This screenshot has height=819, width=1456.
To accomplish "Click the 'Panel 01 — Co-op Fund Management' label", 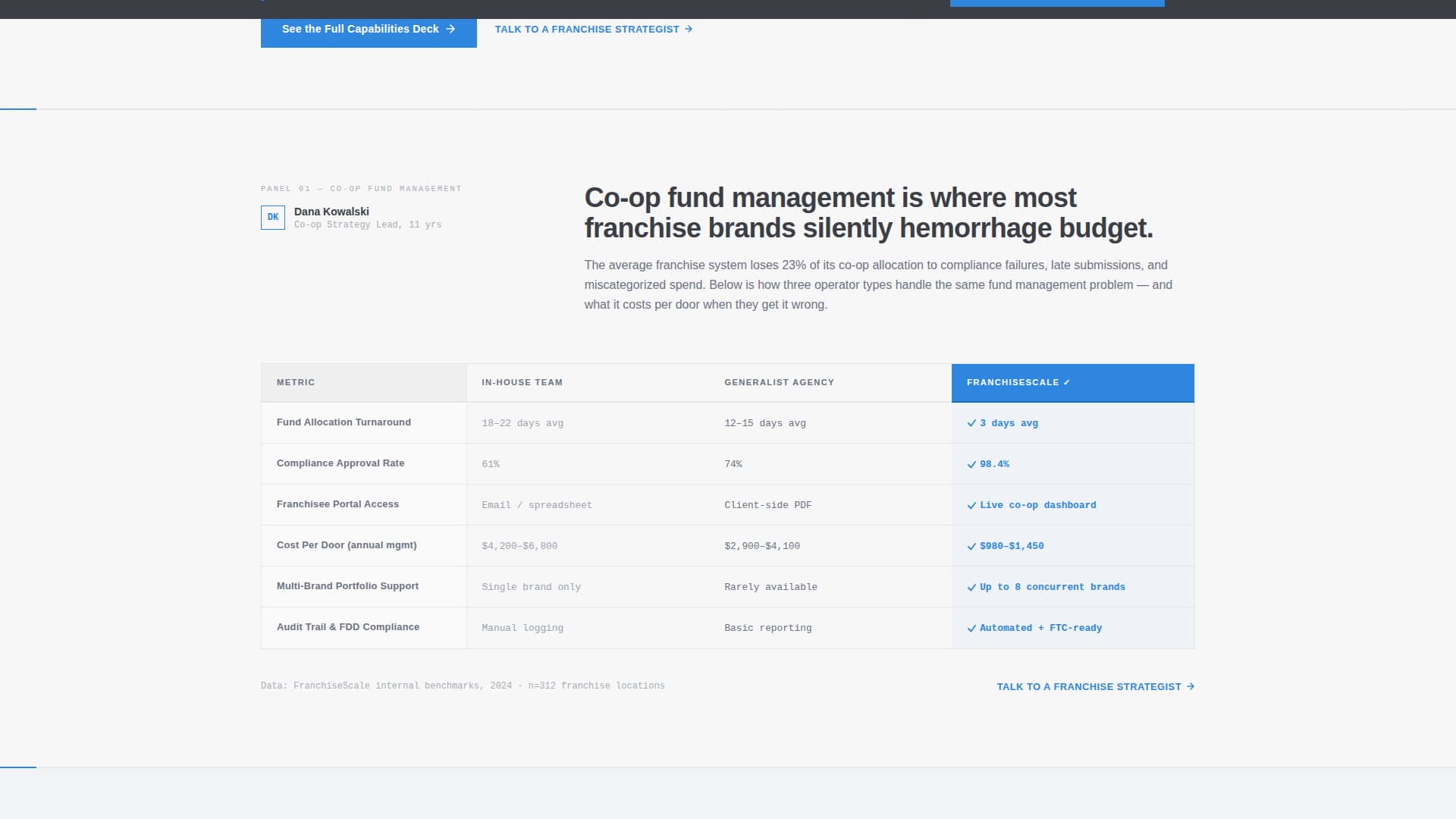I will pyautogui.click(x=361, y=188).
